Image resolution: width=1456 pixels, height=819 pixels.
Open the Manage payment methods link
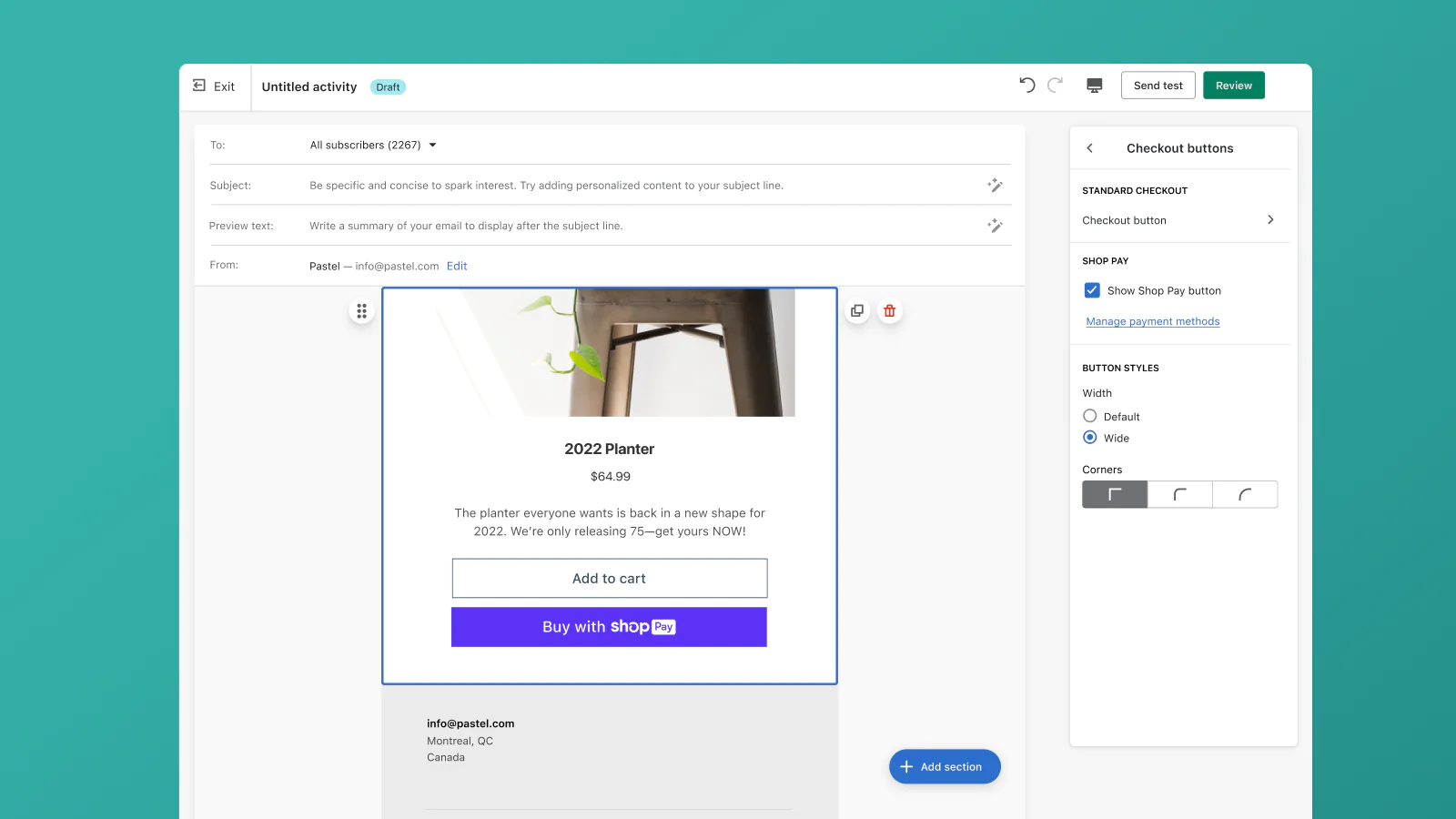1153,321
